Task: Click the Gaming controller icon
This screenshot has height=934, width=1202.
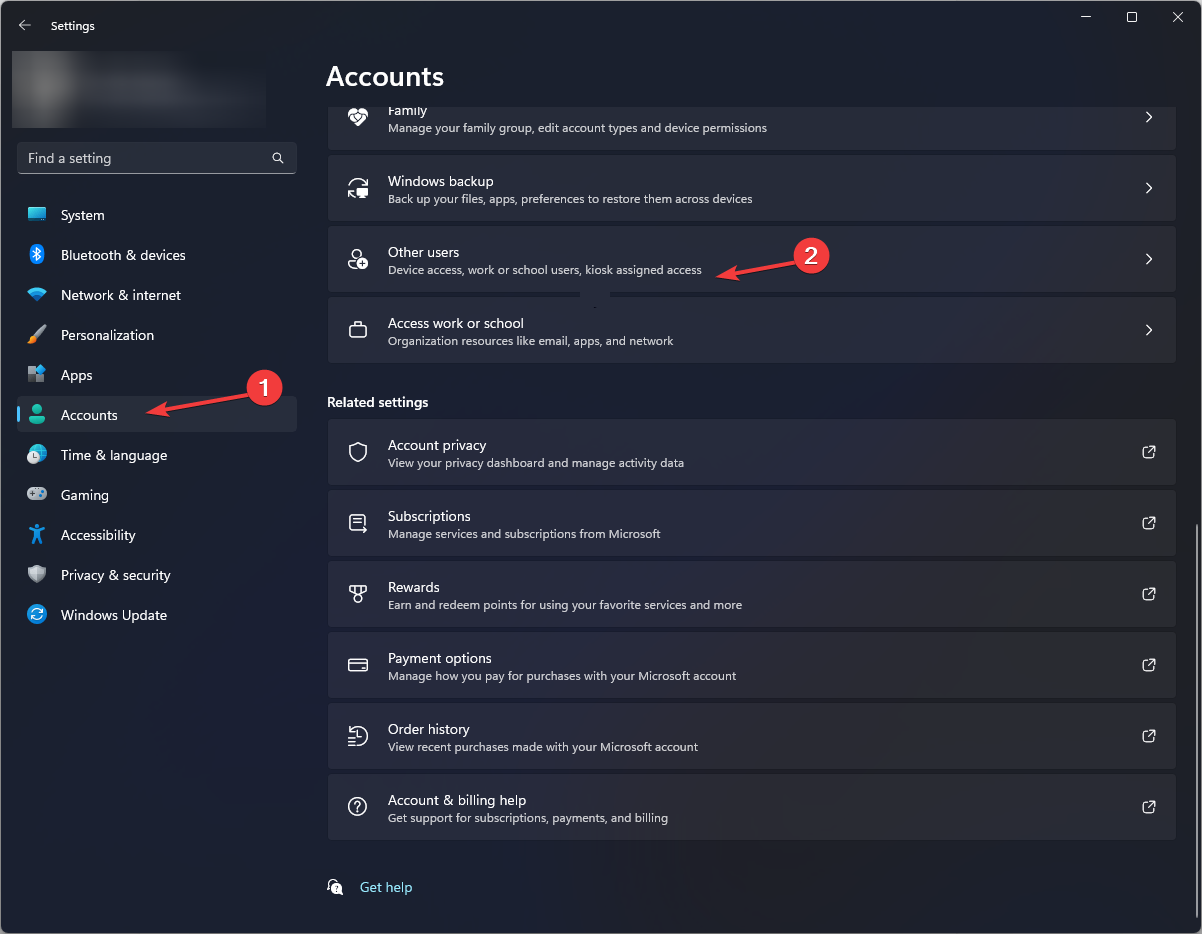Action: pos(37,495)
